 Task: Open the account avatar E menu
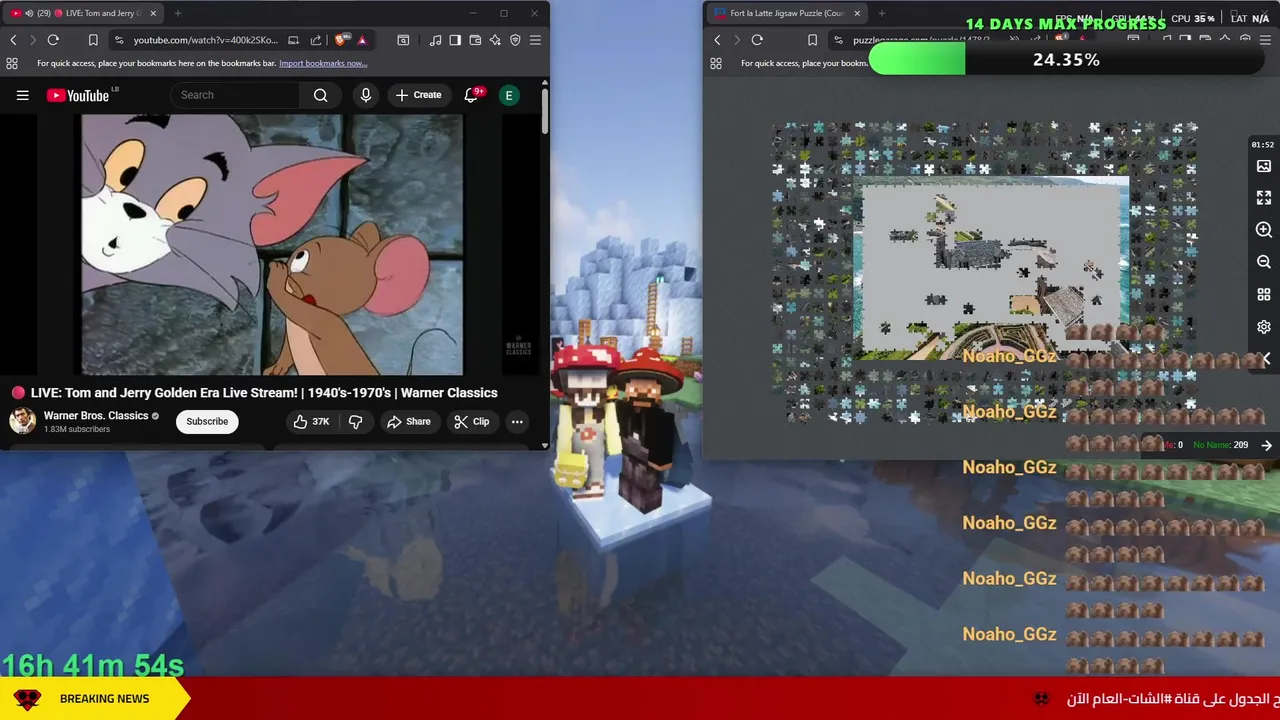[x=509, y=95]
